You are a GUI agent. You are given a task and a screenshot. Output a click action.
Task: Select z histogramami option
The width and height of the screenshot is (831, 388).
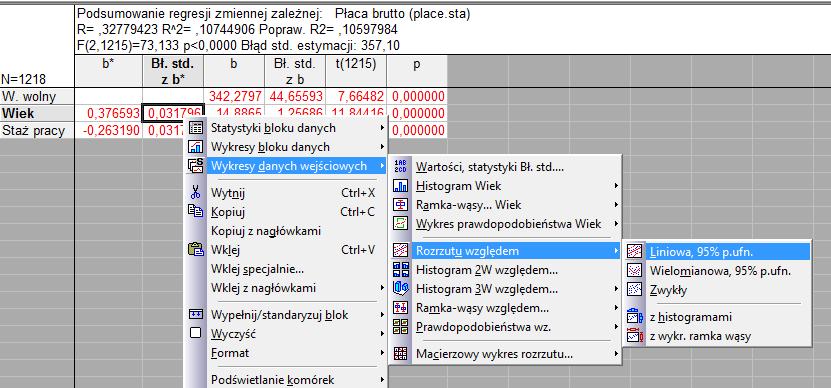718,317
